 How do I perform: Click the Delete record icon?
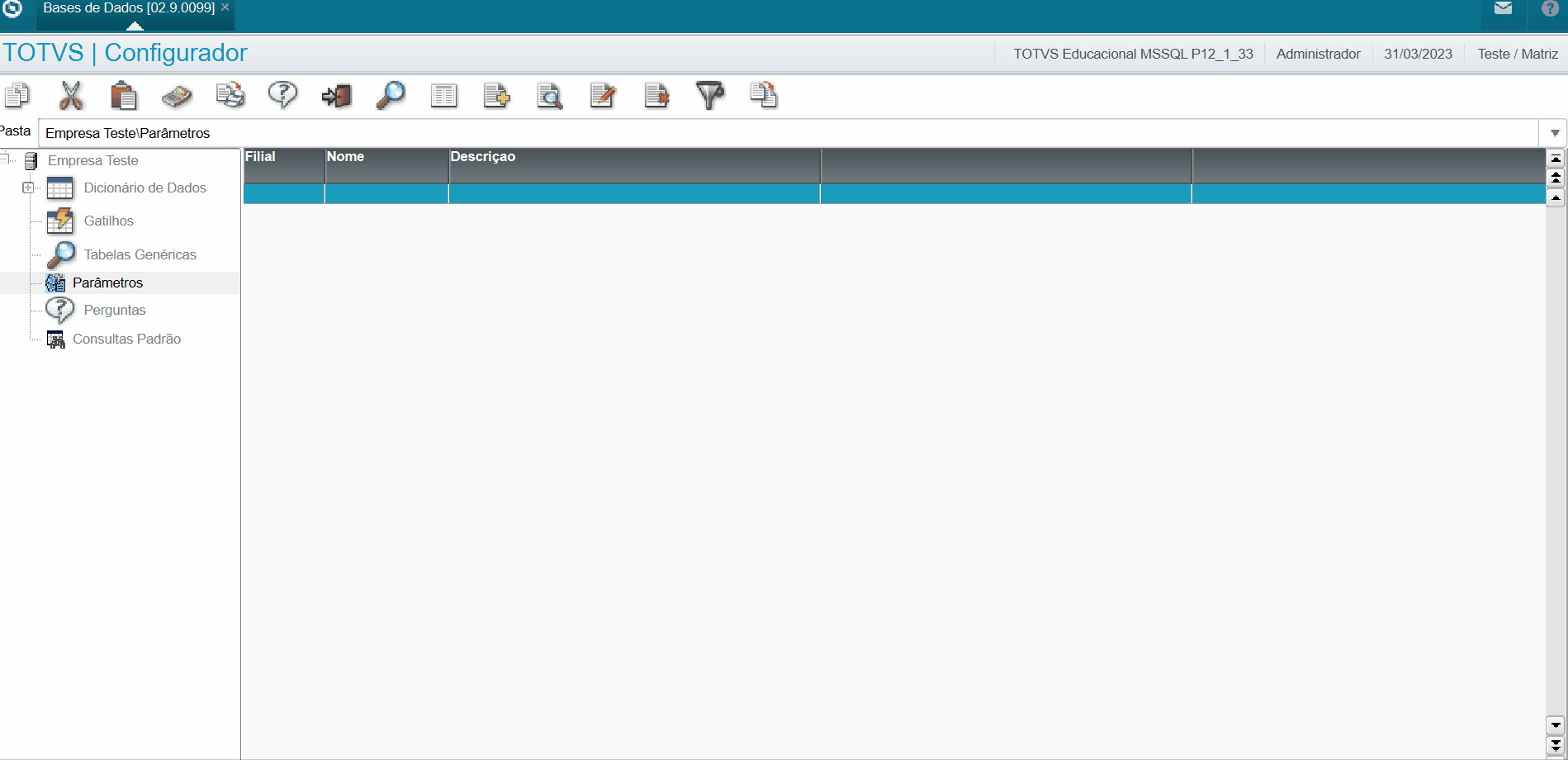click(x=657, y=96)
